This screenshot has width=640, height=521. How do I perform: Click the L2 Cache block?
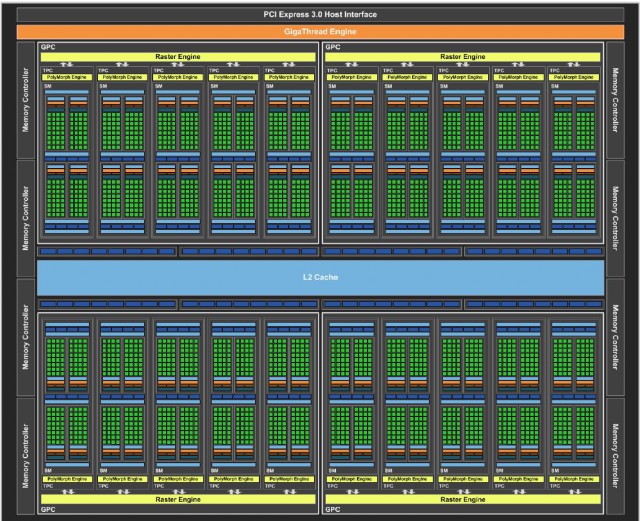pyautogui.click(x=320, y=277)
